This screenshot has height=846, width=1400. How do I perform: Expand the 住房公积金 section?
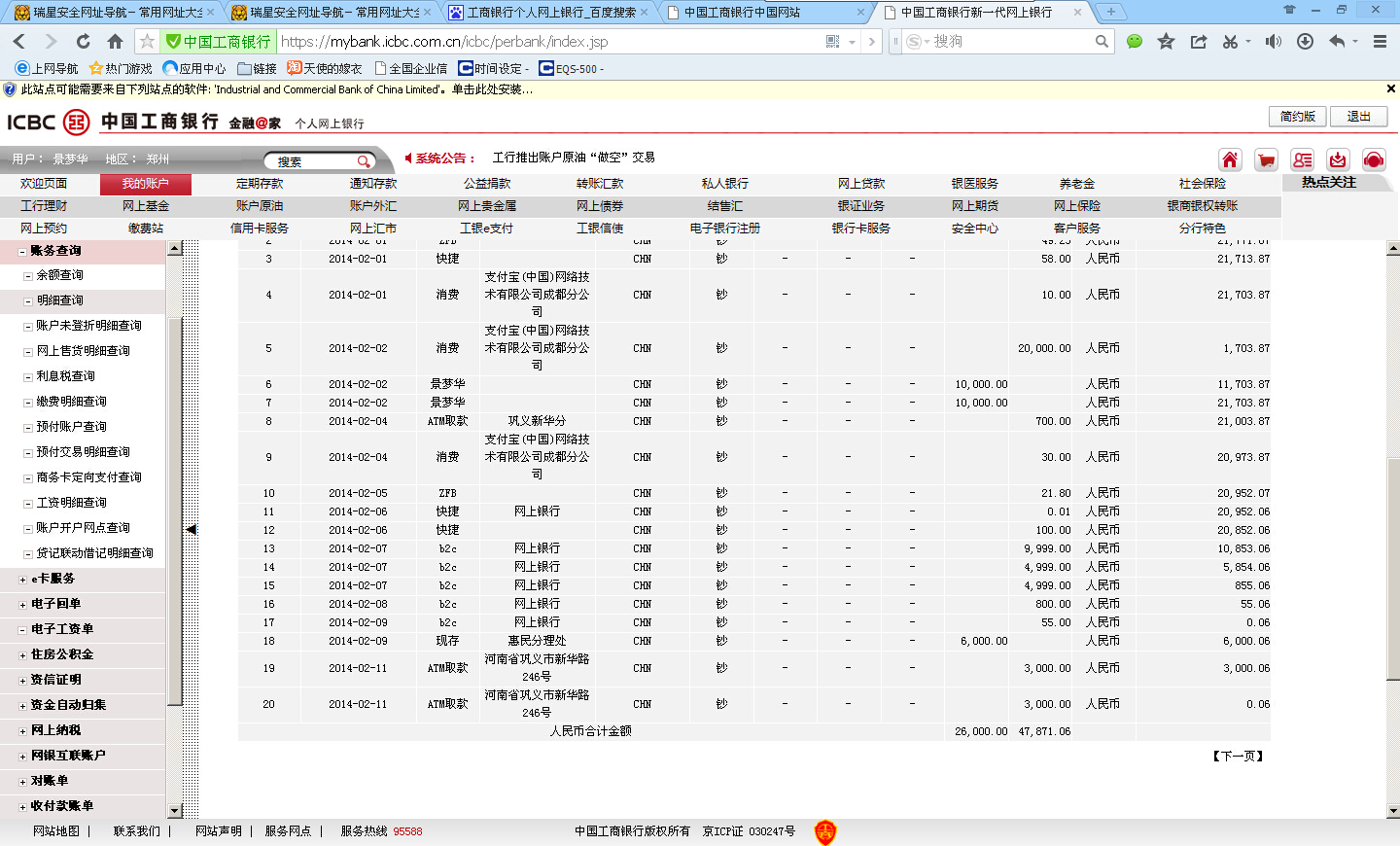[22, 655]
